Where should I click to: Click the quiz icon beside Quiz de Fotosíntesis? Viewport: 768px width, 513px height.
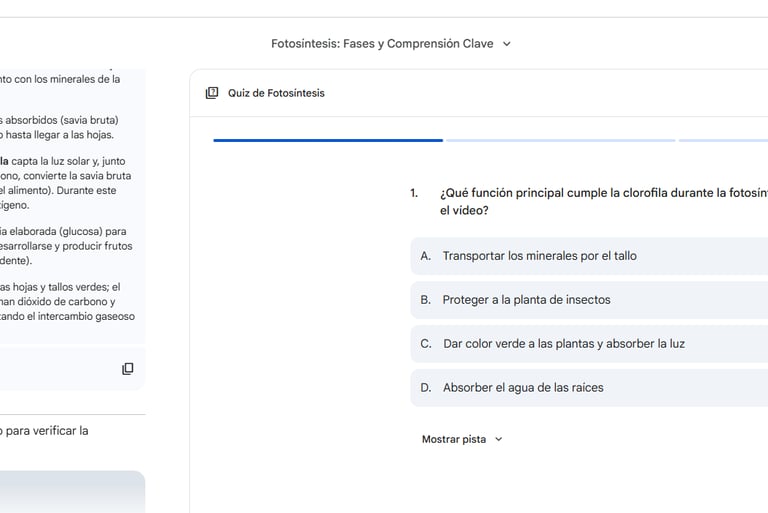tap(211, 93)
